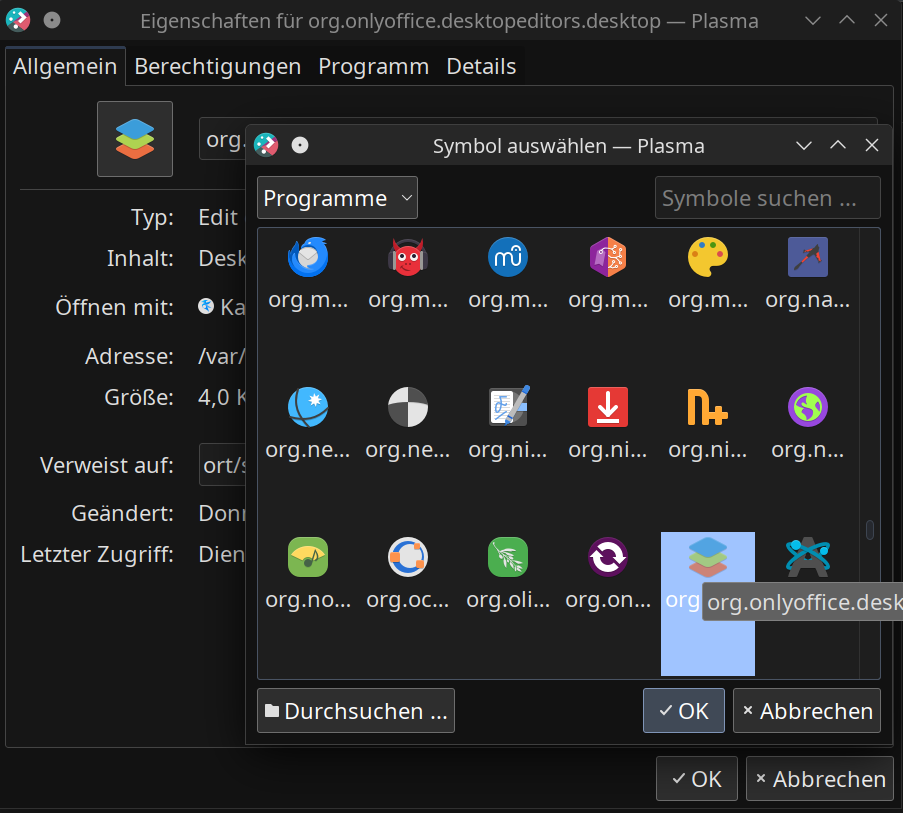Select the green music note gauge icon

click(x=308, y=557)
